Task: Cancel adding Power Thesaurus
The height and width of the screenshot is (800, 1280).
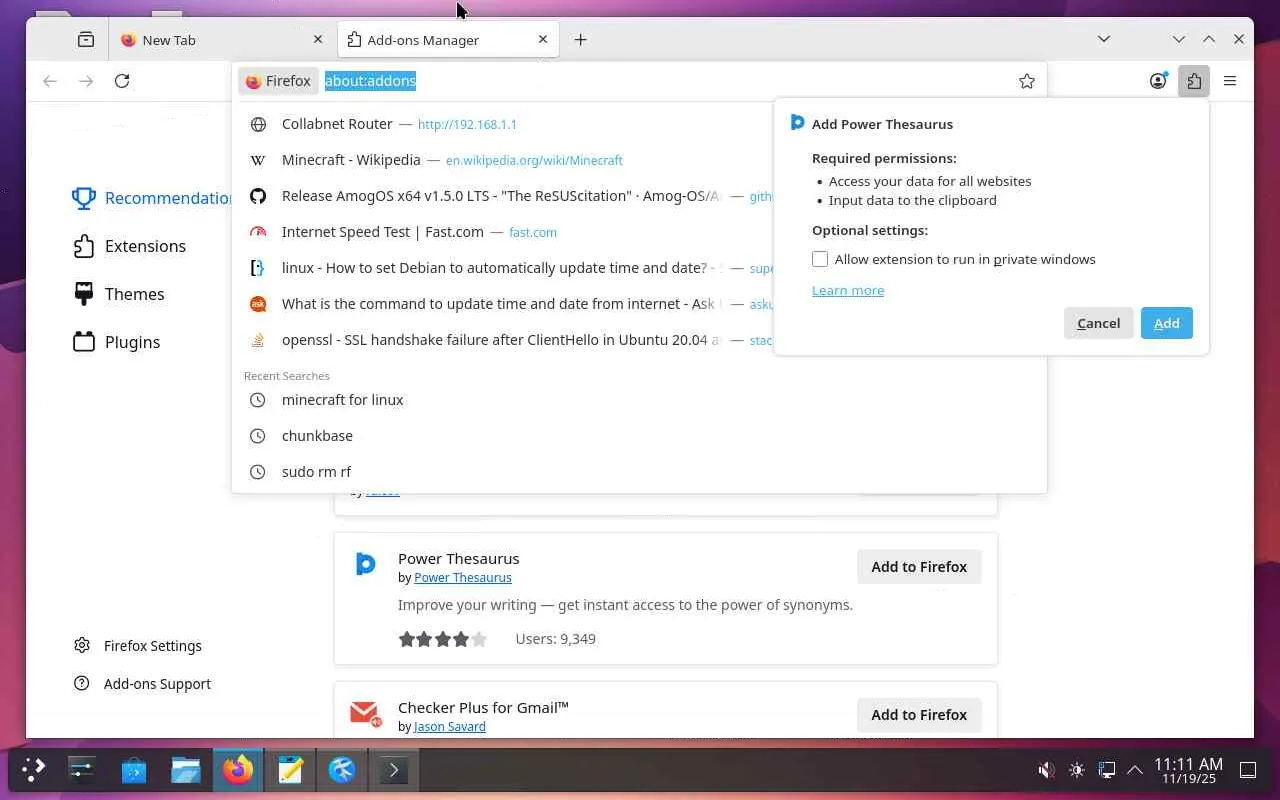Action: coord(1098,323)
